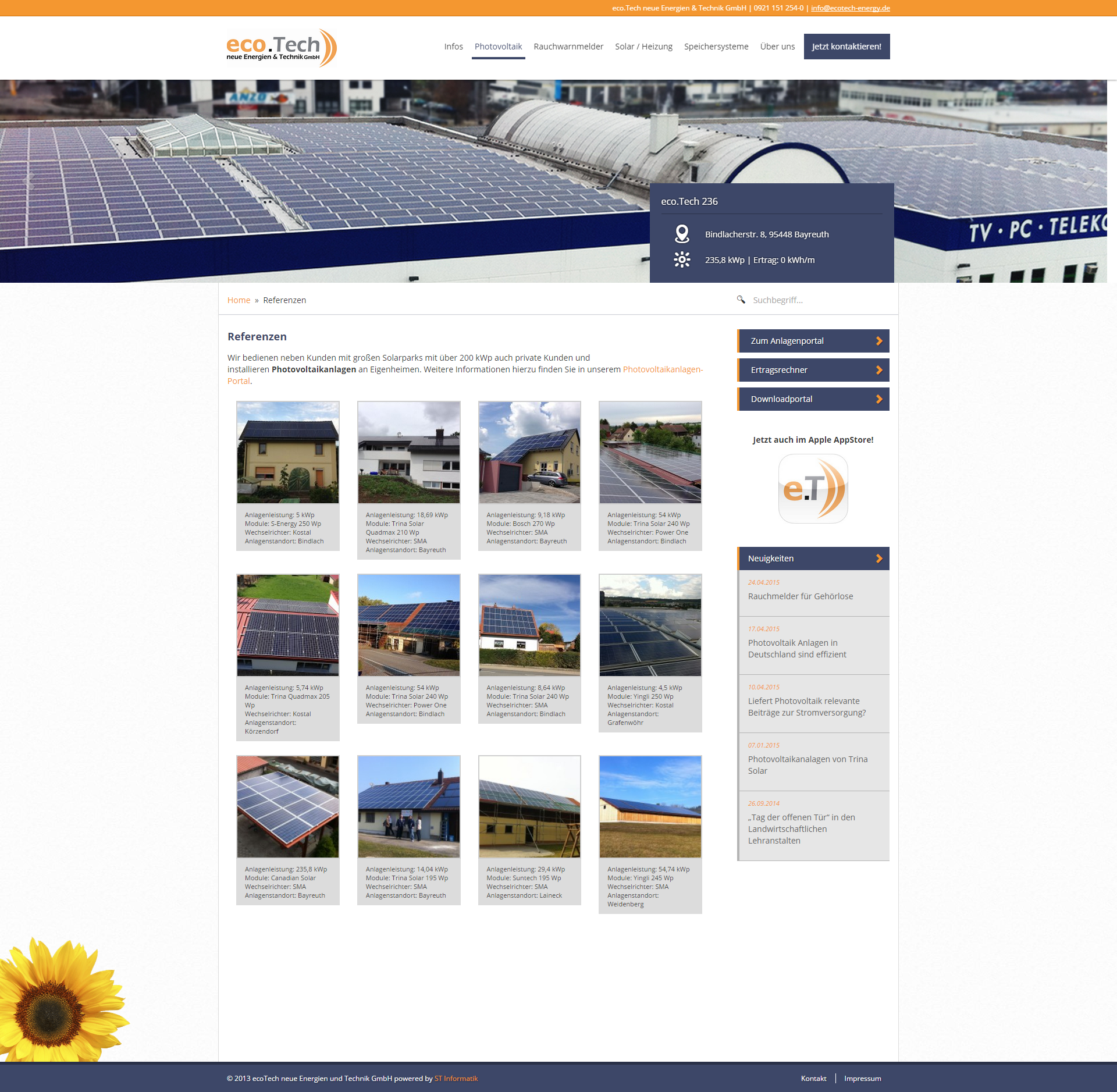The height and width of the screenshot is (1092, 1117).
Task: Click the location pin icon in the banner
Action: 682,234
